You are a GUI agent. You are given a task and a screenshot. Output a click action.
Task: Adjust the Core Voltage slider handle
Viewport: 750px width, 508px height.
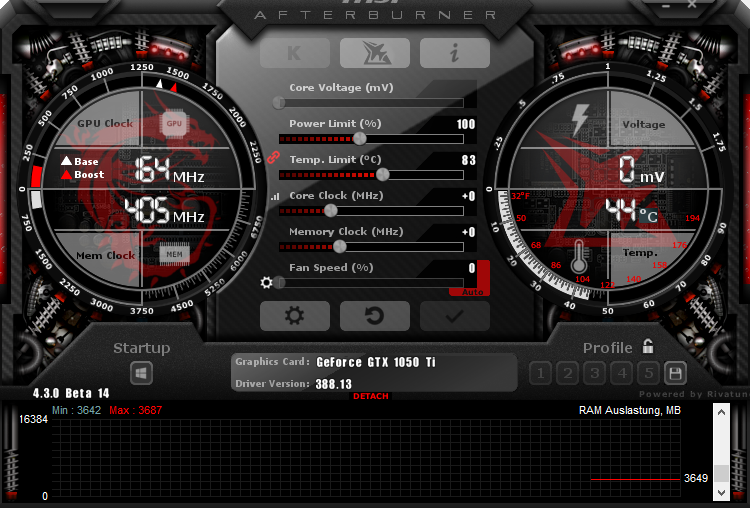[x=279, y=102]
